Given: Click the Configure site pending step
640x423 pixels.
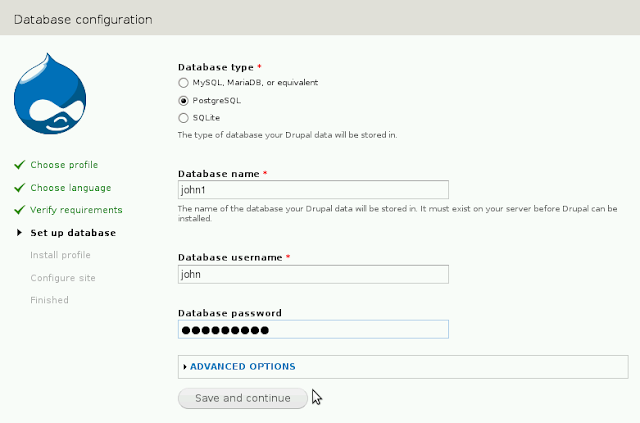Looking at the screenshot, I should pos(63,278).
